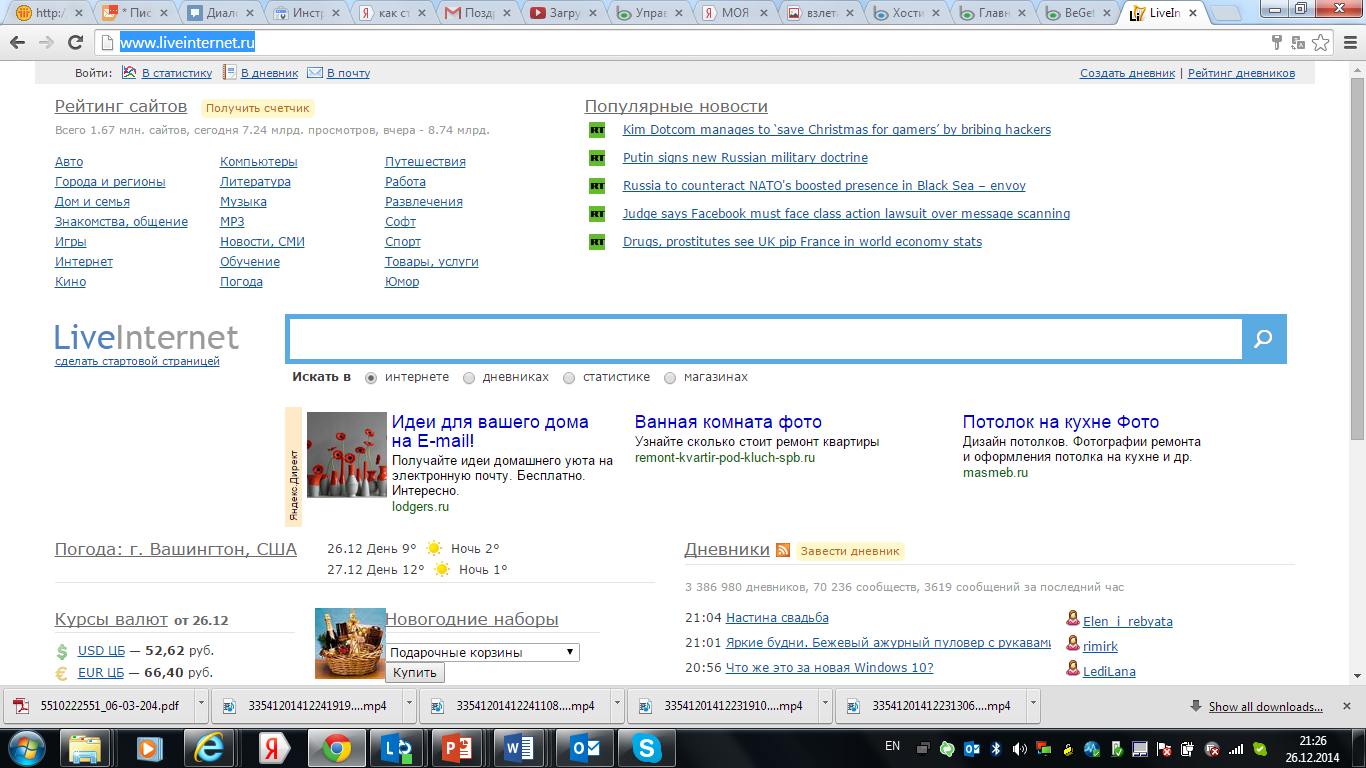
Task: Select the 'магазинах' search radio button
Action: point(670,378)
